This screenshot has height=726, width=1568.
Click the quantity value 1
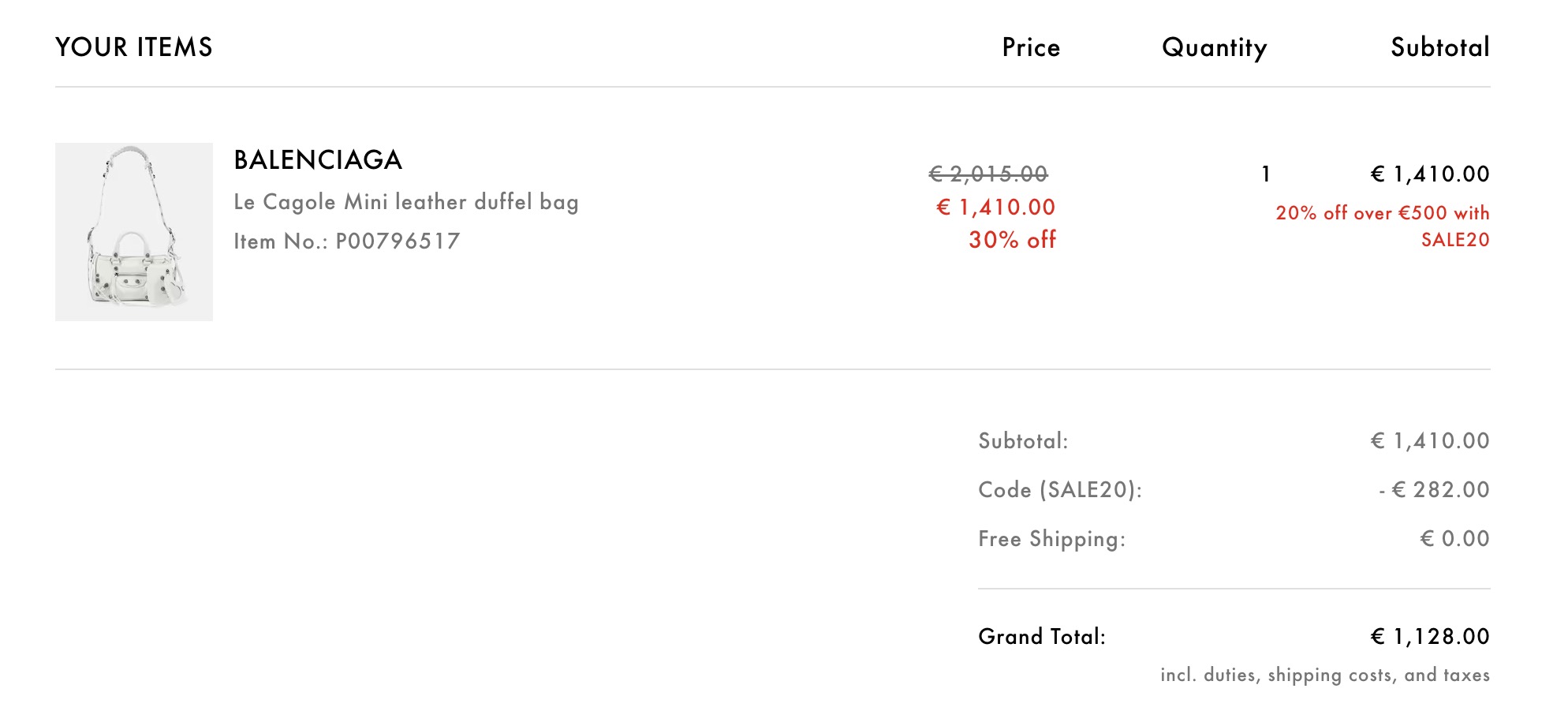(1266, 174)
